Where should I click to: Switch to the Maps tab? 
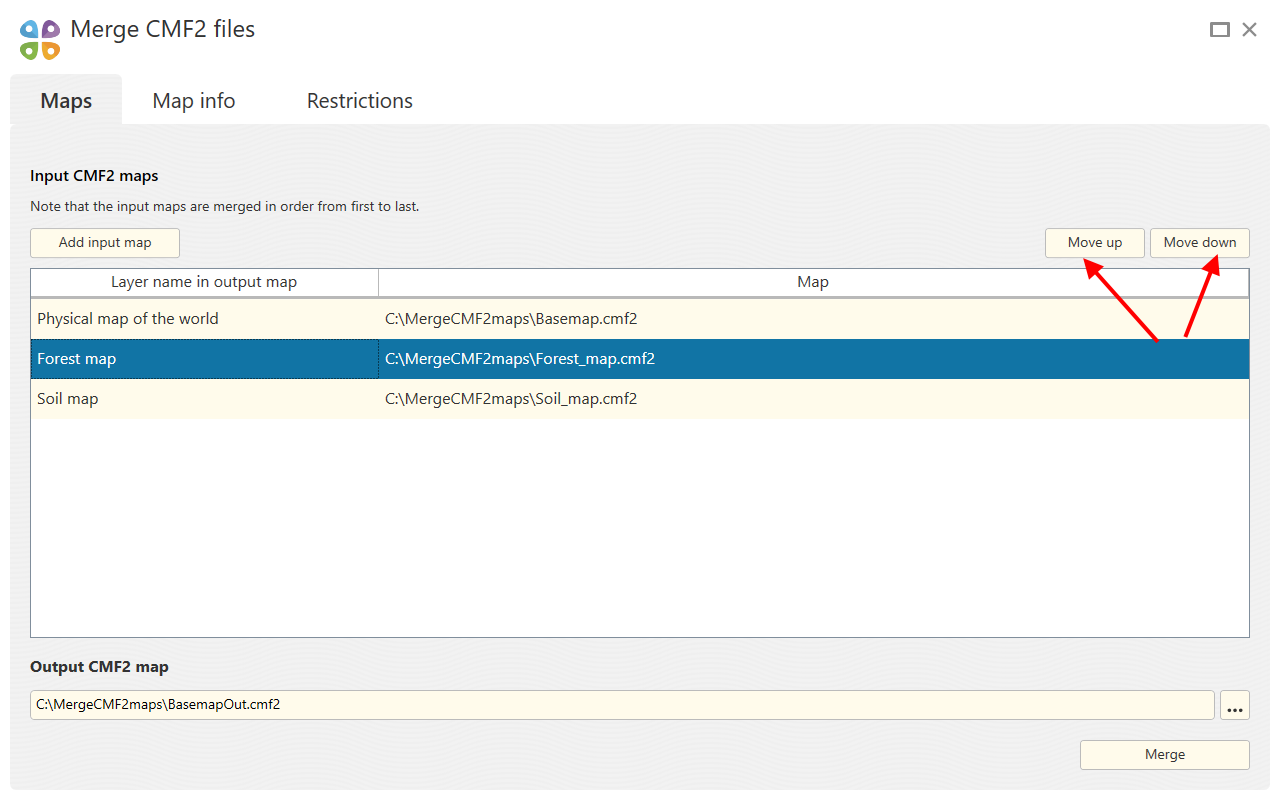click(x=66, y=101)
